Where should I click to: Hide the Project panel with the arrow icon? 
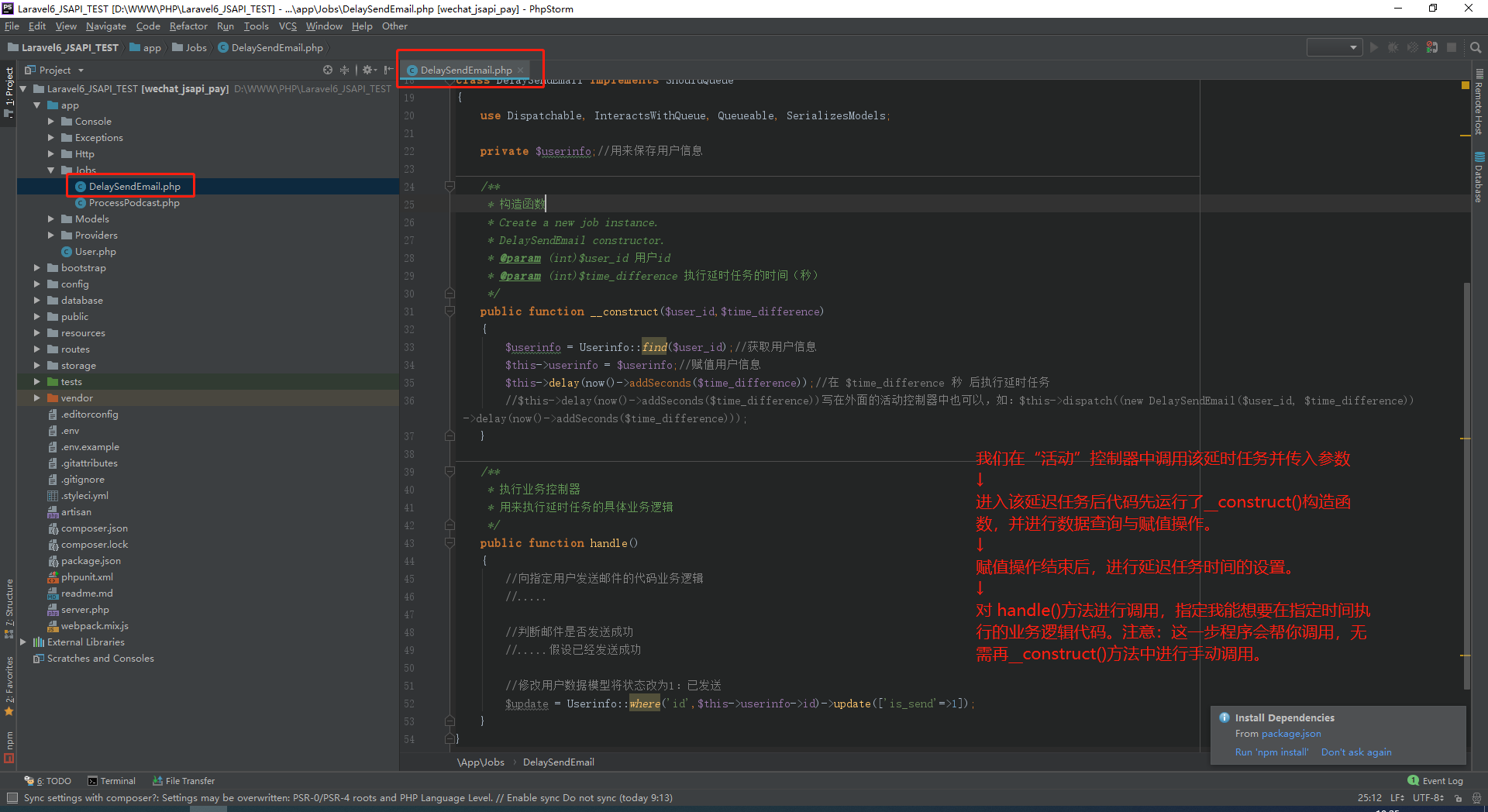[388, 70]
